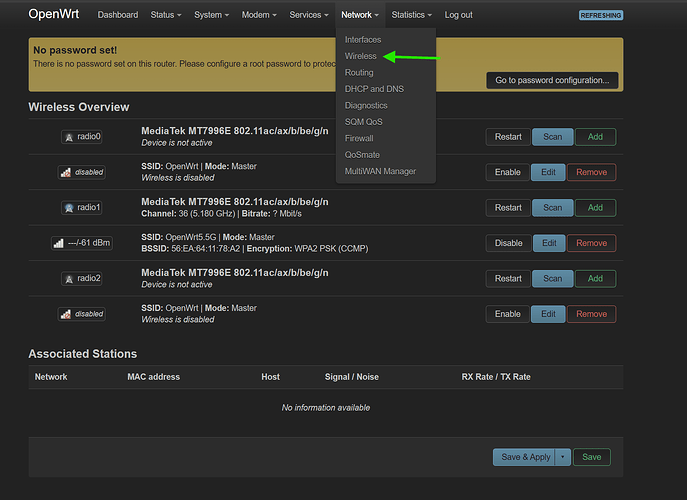The height and width of the screenshot is (500, 687).
Task: Click the Network column header
Action: pos(51,377)
